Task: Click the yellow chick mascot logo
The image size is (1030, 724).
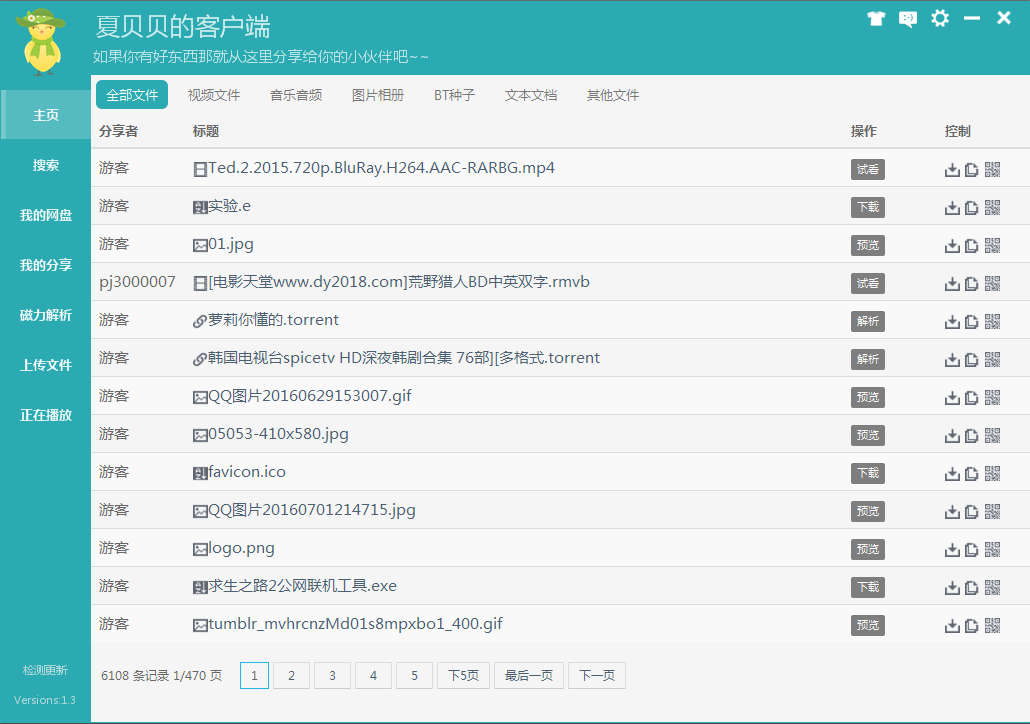Action: (41, 41)
